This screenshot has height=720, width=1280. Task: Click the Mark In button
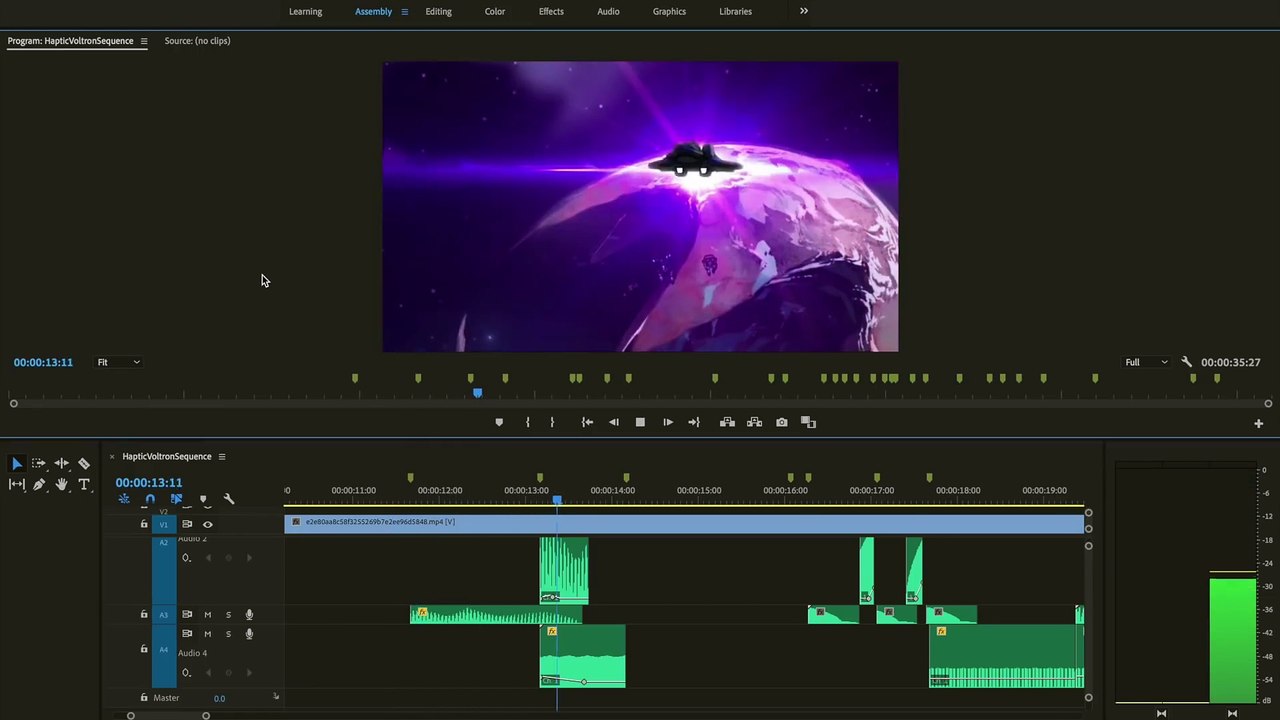(528, 422)
